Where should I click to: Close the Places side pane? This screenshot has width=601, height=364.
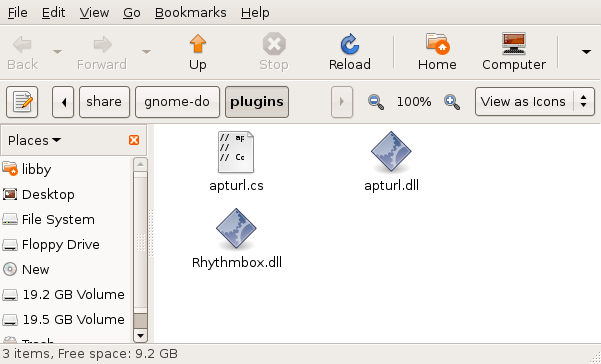[134, 140]
